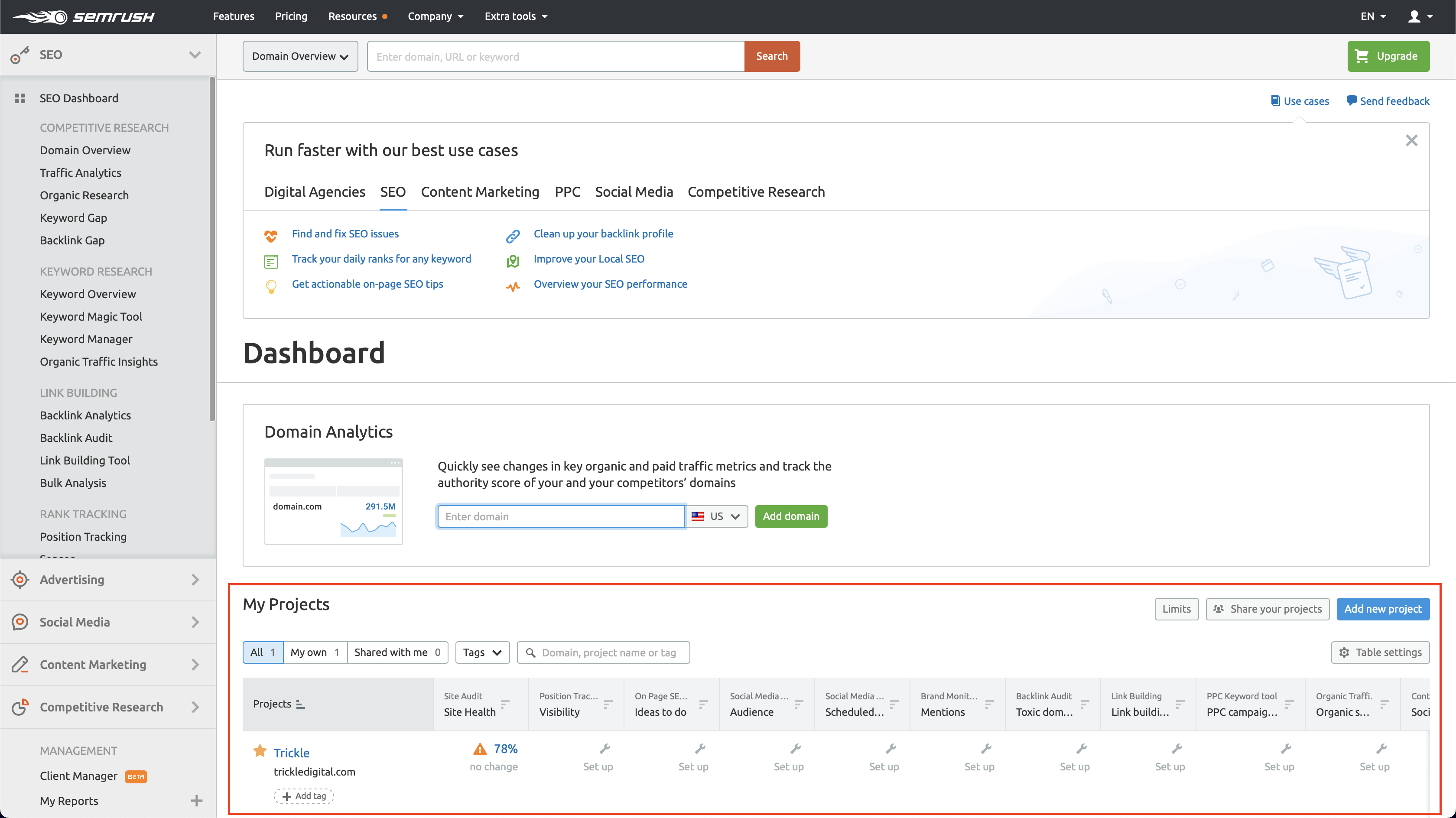The width and height of the screenshot is (1456, 818).
Task: Toggle the star favorite on Trickle project
Action: (x=260, y=751)
